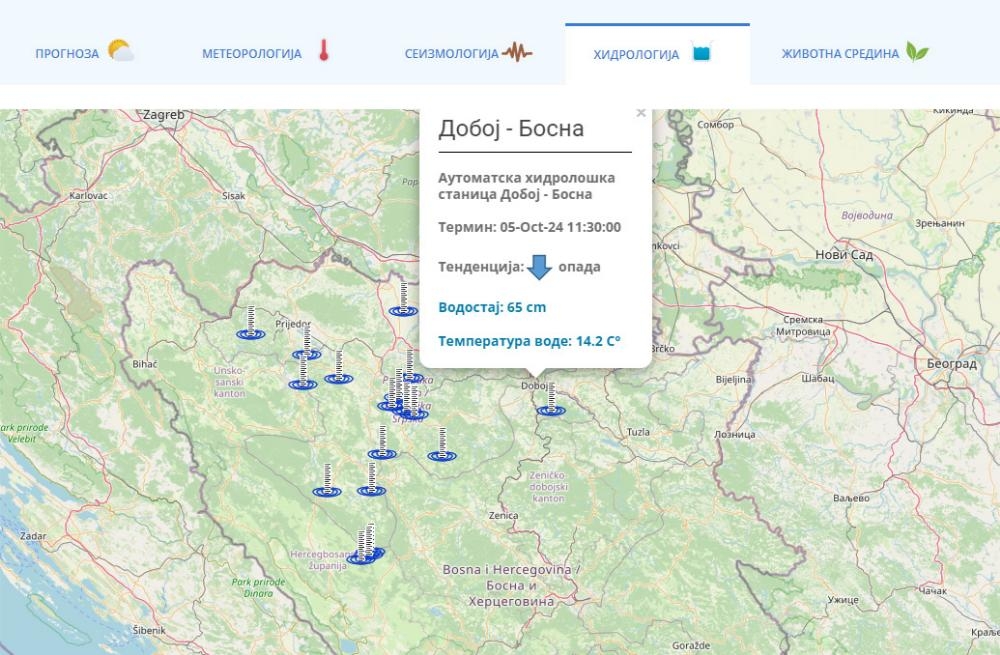Viewport: 1000px width, 655px height.
Task: Select the station marker cluster near Republika Srpska
Action: tap(402, 404)
